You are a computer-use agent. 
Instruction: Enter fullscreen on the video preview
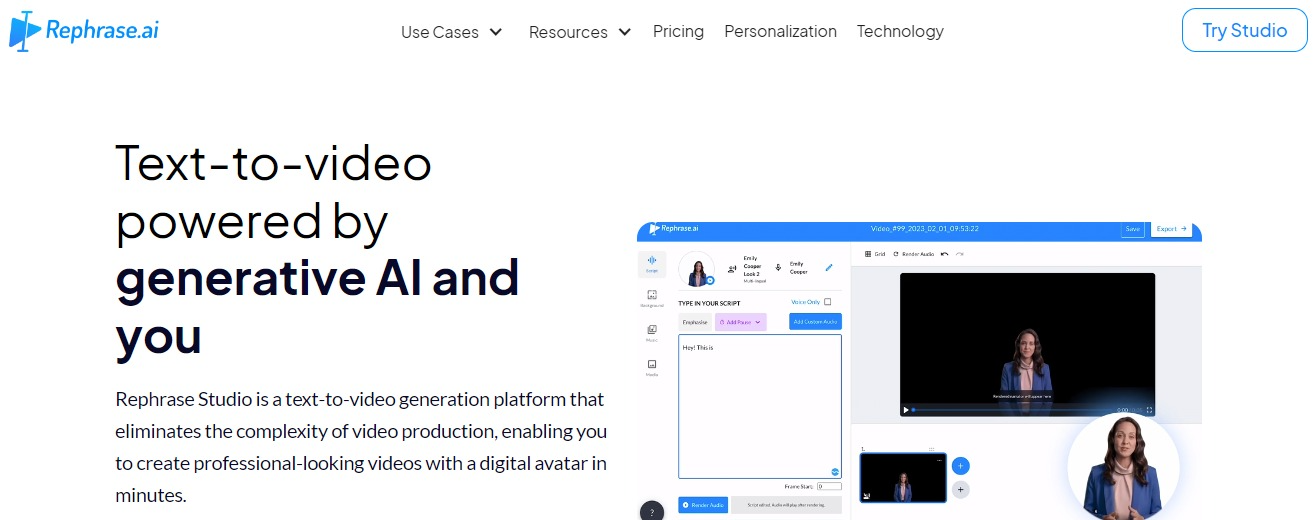click(1149, 410)
